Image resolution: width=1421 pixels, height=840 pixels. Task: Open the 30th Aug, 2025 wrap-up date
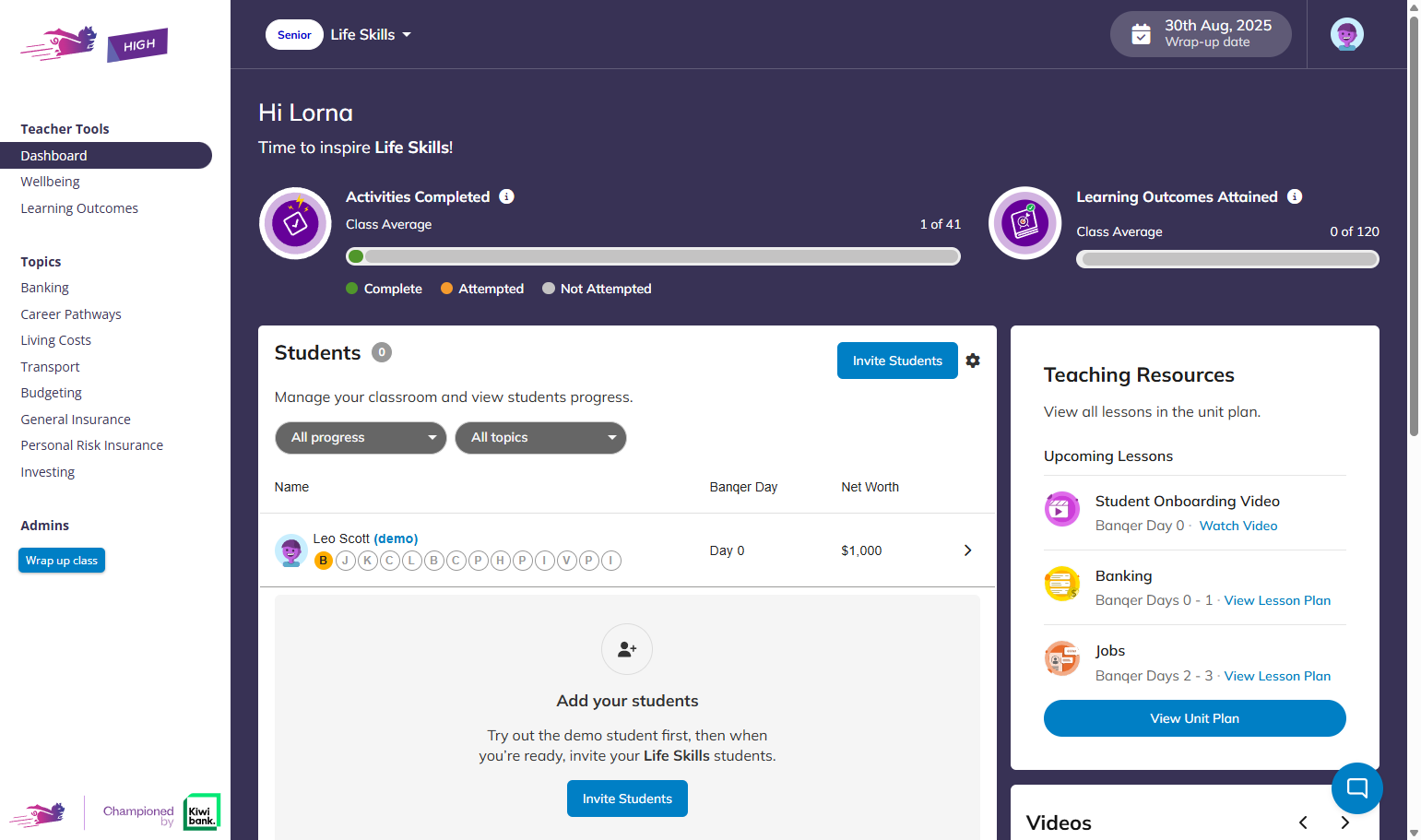1201,34
